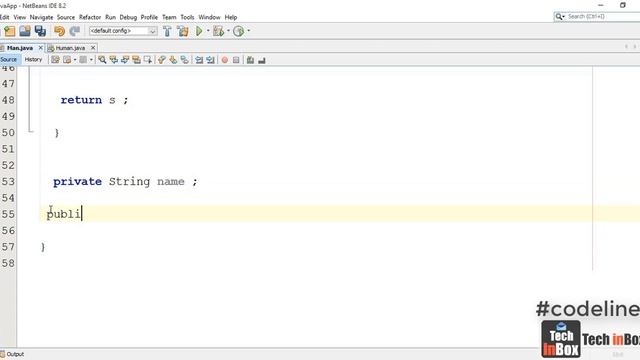Open the Forward history dropdown arrow

pos(91,60)
